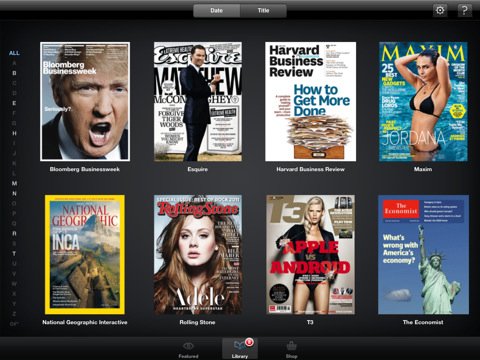
Task: Switch to the Shop tab
Action: coord(291,349)
